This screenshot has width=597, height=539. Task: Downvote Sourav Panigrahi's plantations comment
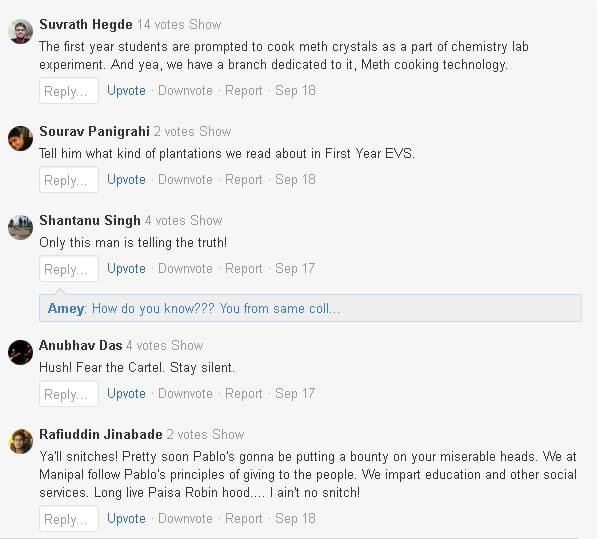click(x=185, y=180)
